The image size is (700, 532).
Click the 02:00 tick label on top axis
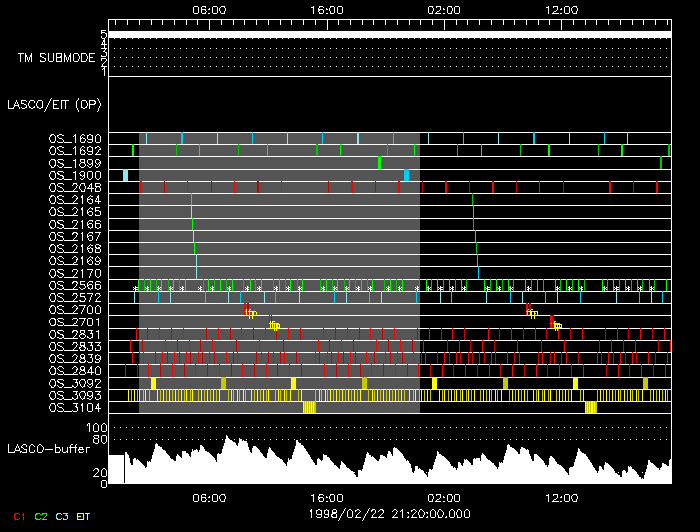coord(443,9)
